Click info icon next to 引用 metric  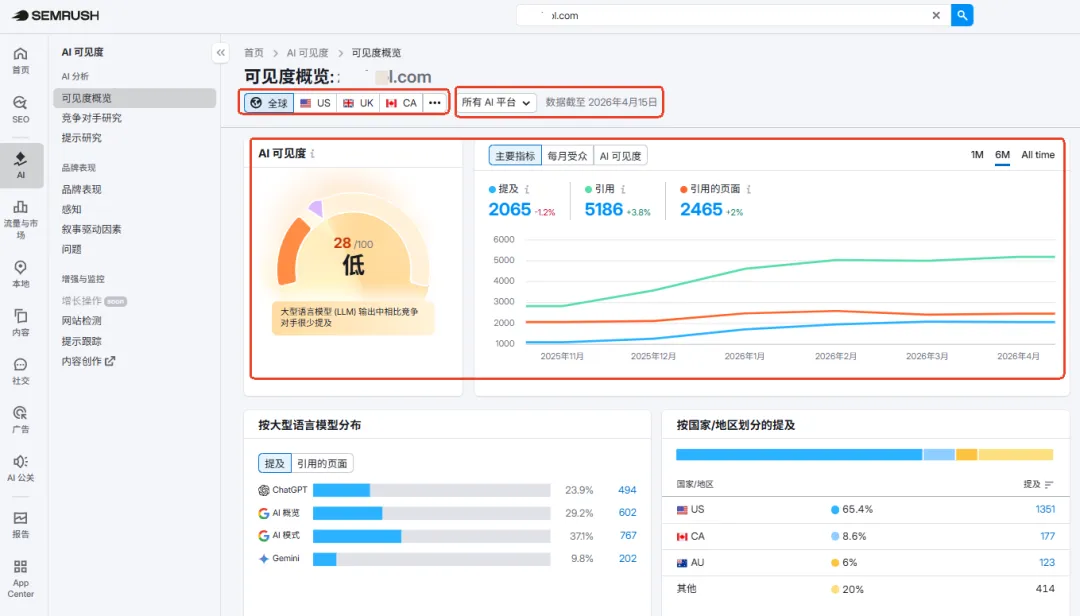tap(623, 189)
